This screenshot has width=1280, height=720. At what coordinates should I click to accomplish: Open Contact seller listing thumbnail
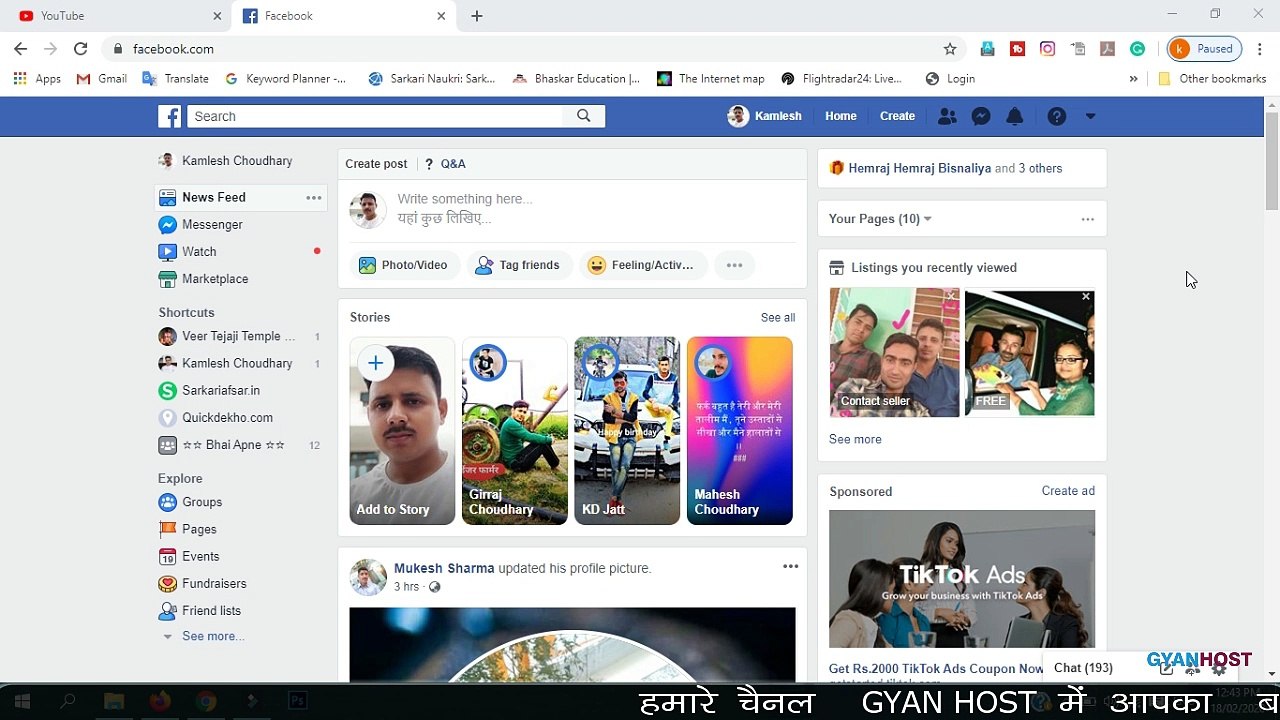click(x=894, y=352)
